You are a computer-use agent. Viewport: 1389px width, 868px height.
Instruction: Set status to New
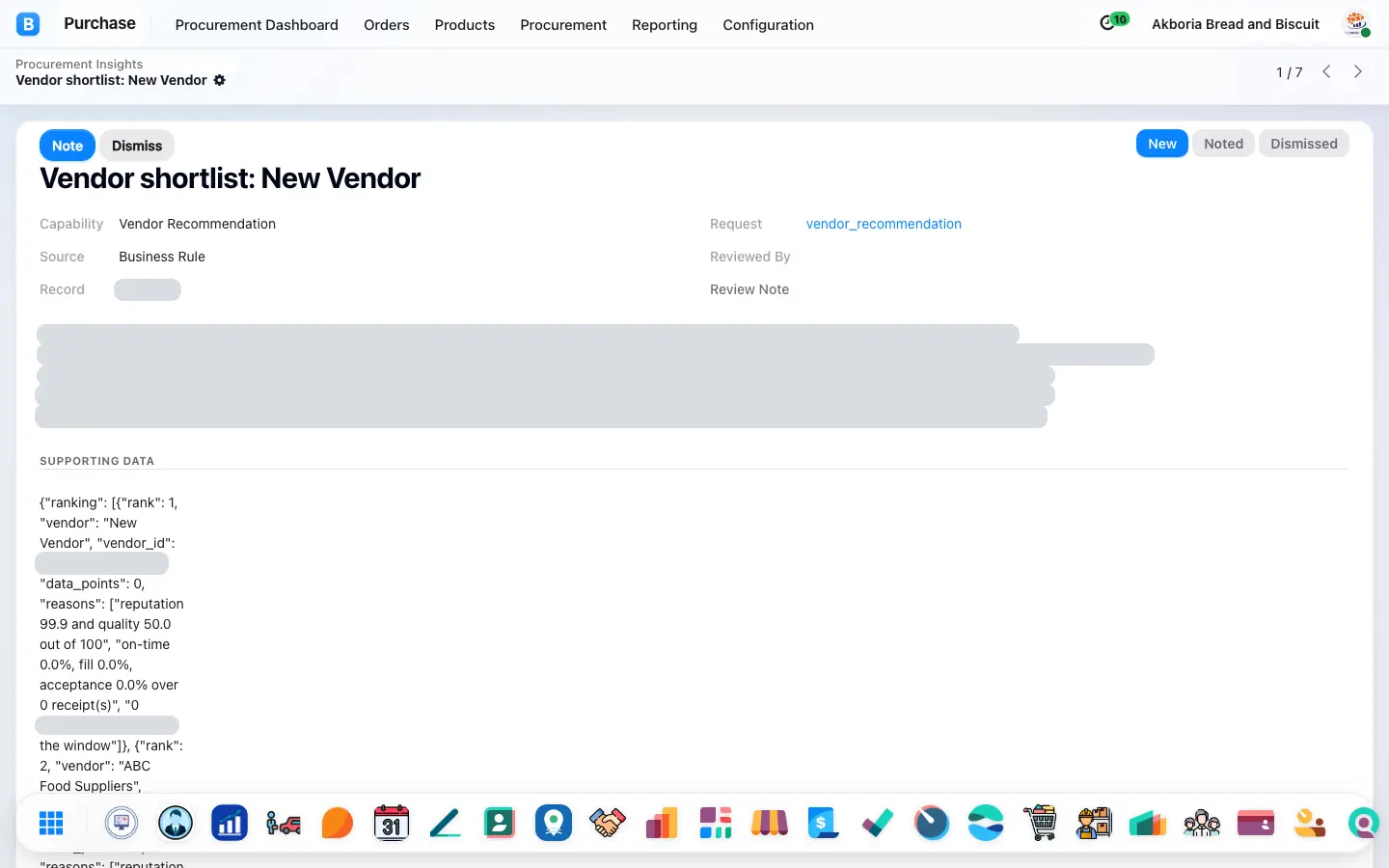(1162, 144)
